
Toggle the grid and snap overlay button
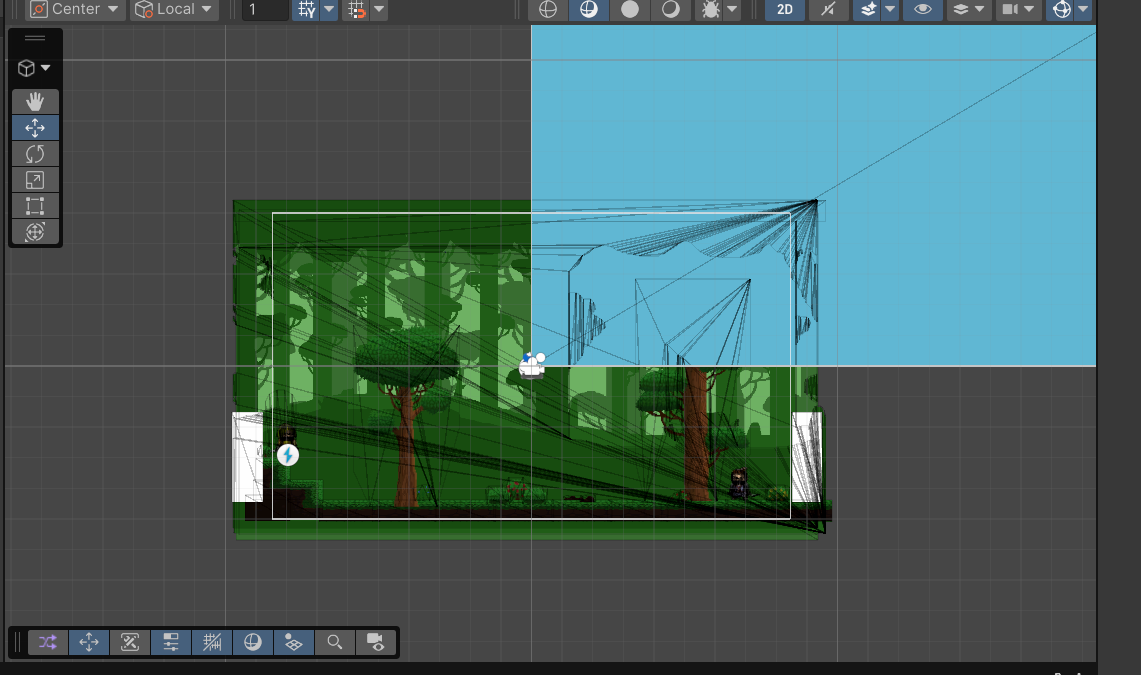click(212, 642)
